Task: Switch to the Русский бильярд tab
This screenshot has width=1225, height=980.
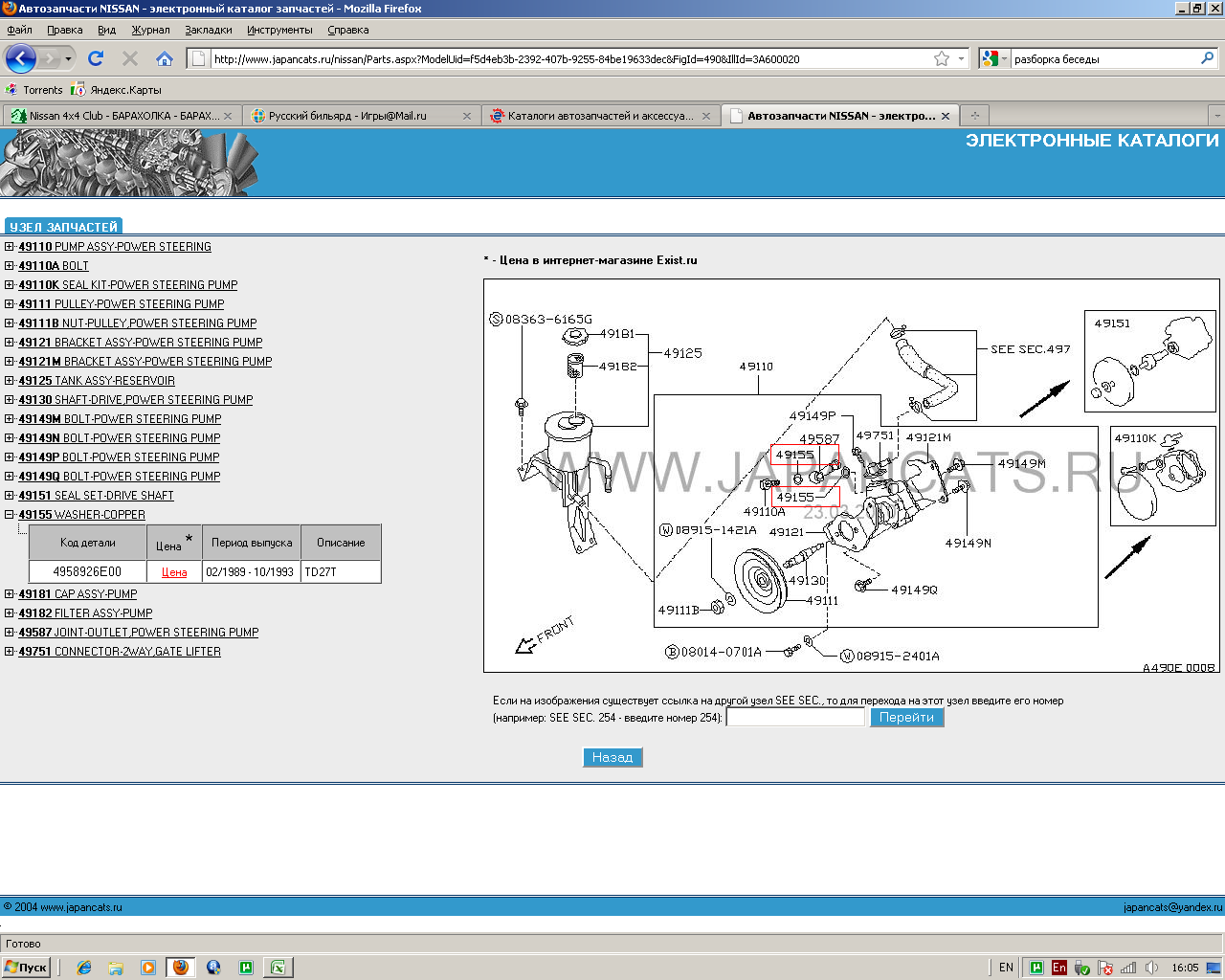Action: (360, 116)
